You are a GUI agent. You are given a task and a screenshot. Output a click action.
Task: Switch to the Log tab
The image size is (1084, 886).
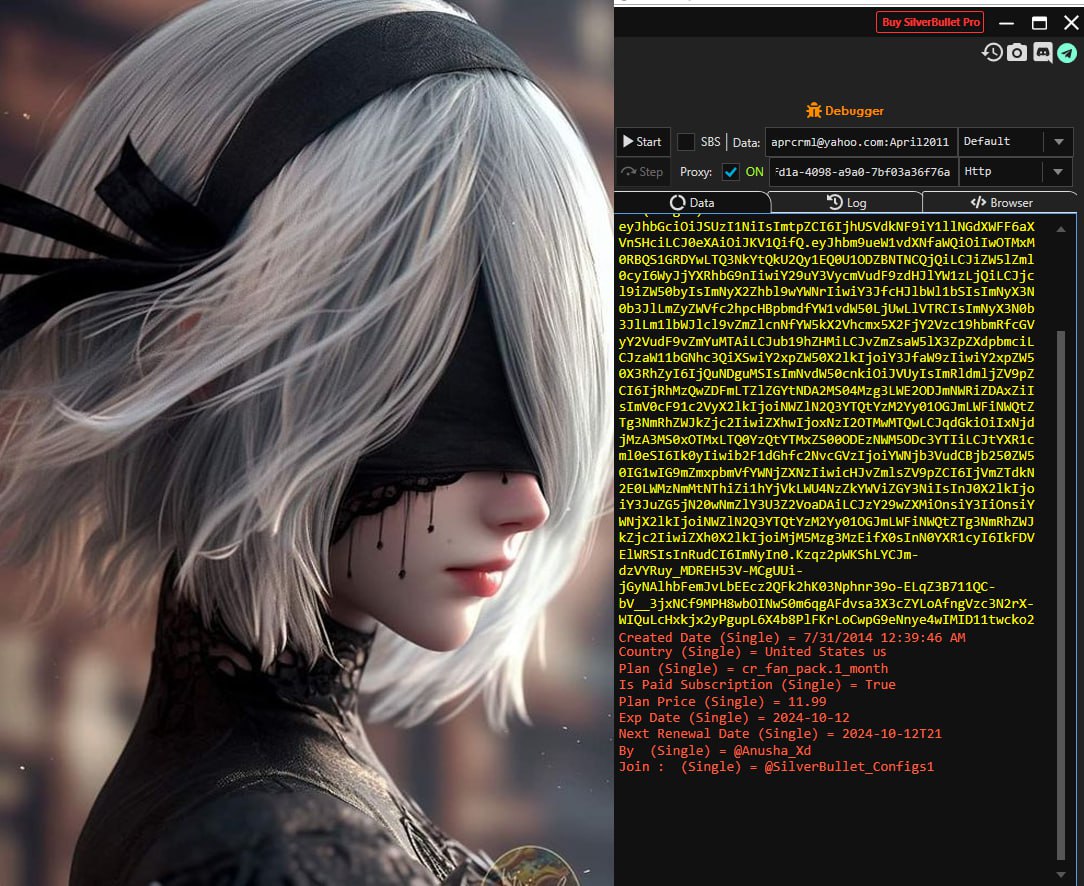coord(846,202)
